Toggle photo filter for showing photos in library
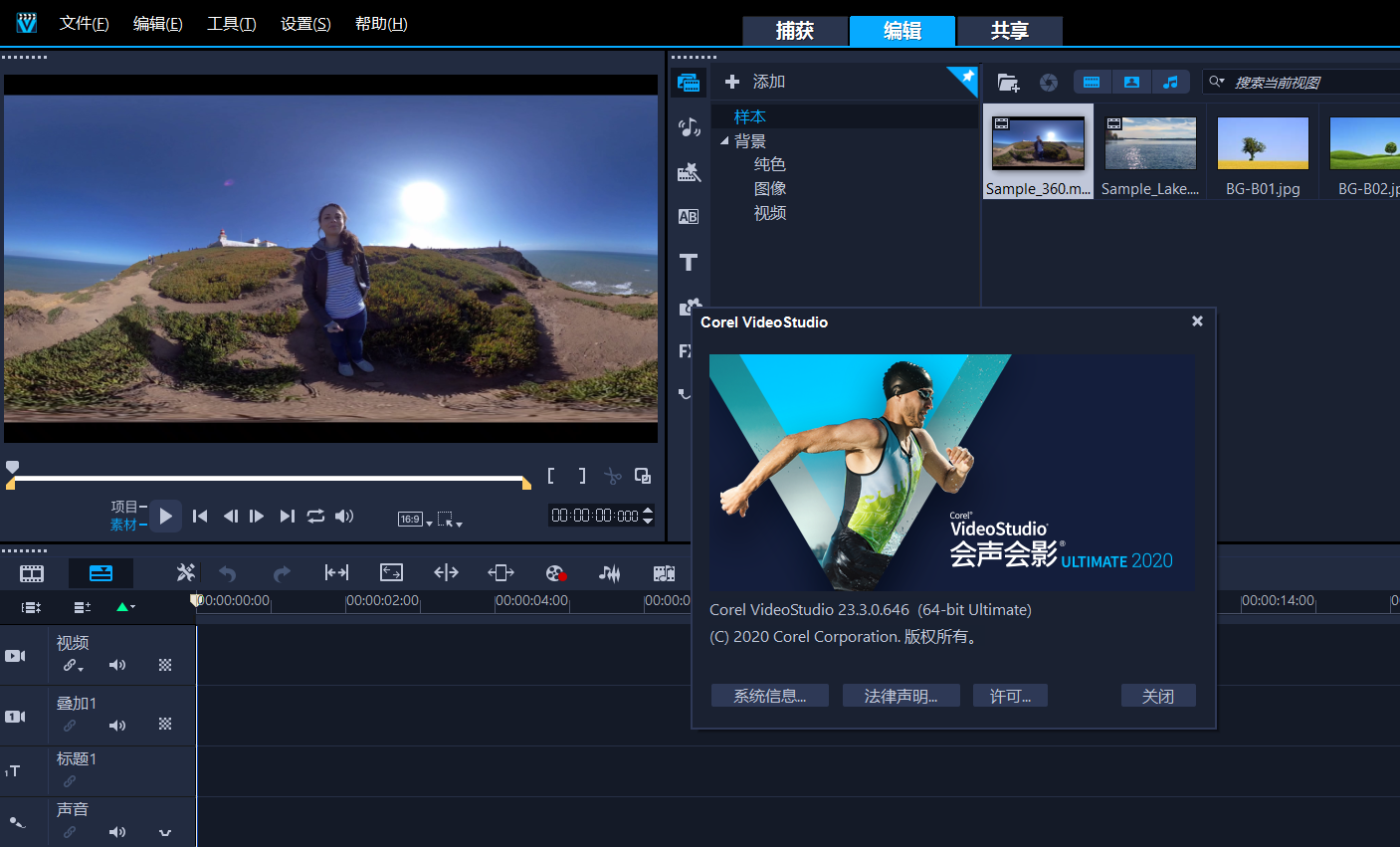This screenshot has height=847, width=1400. click(1131, 83)
